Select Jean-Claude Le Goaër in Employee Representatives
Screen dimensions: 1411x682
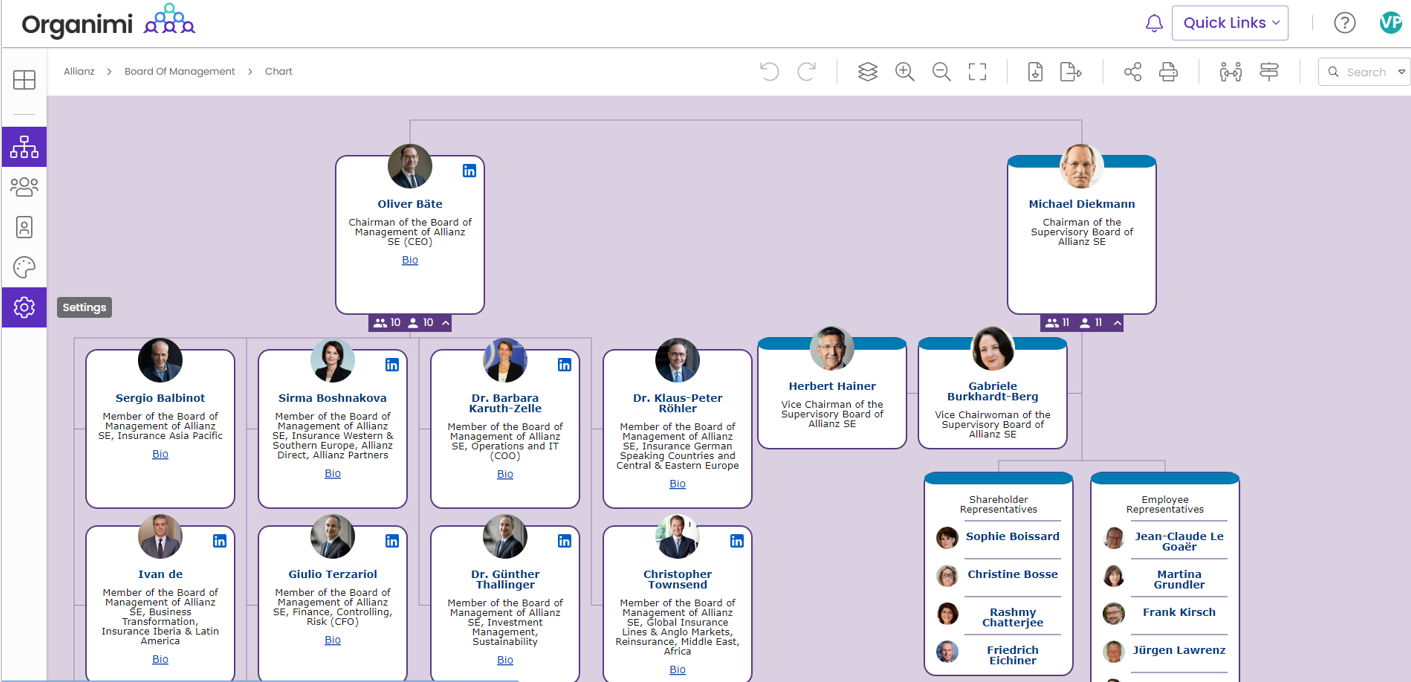click(1179, 541)
